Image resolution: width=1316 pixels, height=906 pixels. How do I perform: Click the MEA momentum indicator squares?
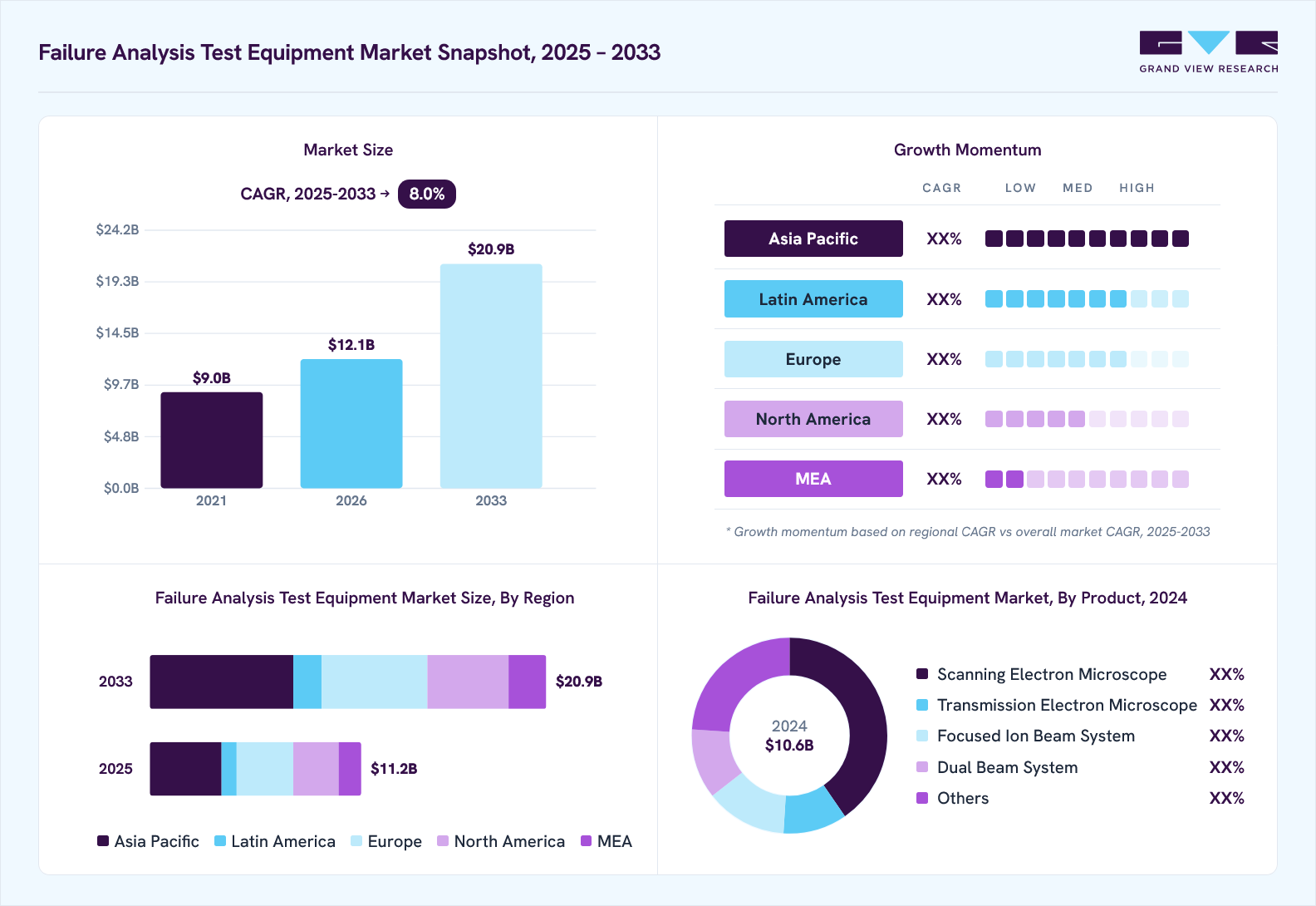coord(1087,479)
